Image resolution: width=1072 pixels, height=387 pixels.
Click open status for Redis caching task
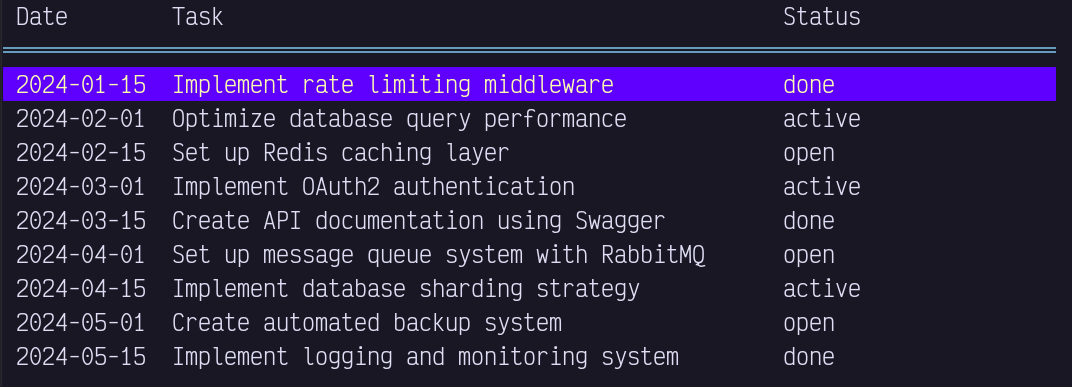pos(809,153)
